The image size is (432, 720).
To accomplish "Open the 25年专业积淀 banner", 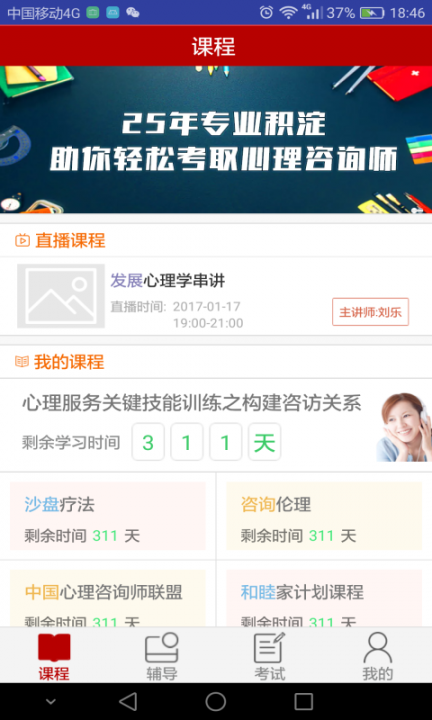I will pos(216,140).
